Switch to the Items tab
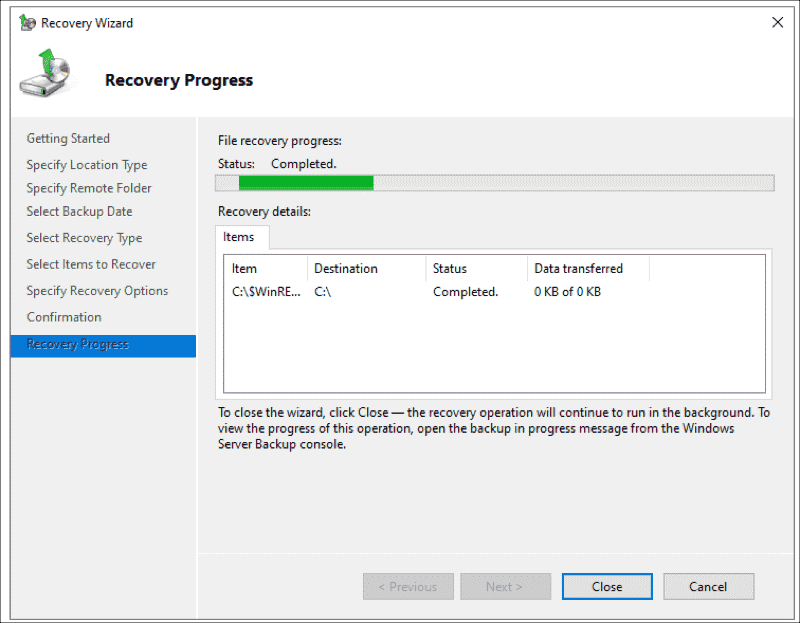The width and height of the screenshot is (800, 623). click(x=240, y=237)
